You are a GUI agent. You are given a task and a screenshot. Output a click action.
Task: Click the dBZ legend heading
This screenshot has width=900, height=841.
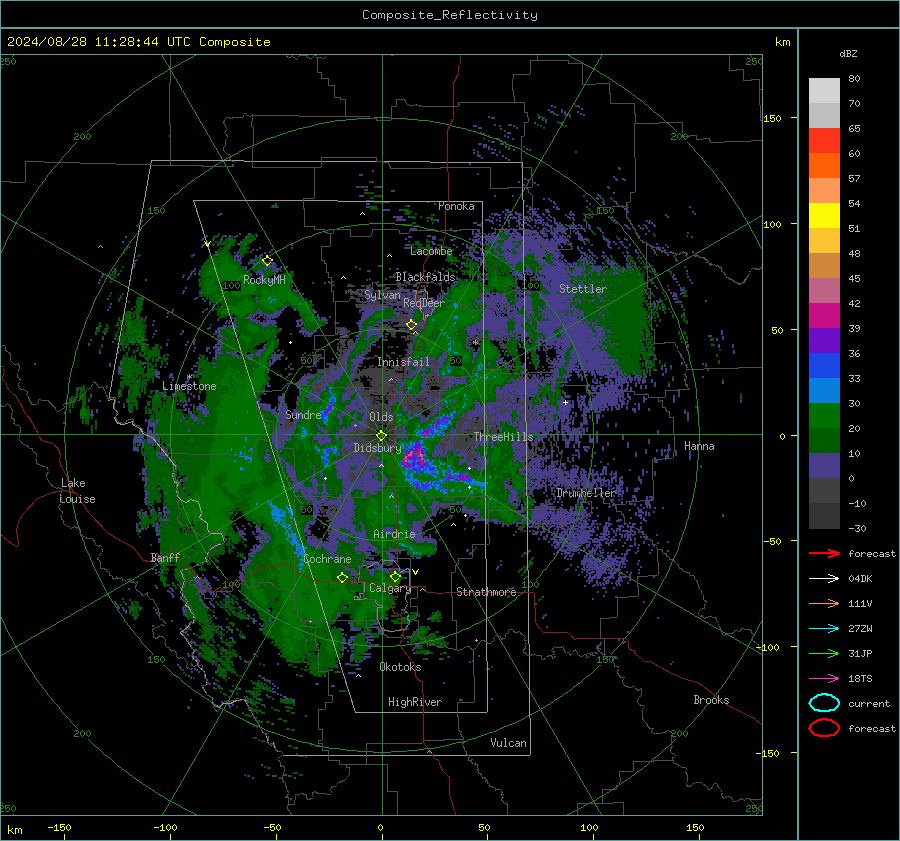[848, 53]
